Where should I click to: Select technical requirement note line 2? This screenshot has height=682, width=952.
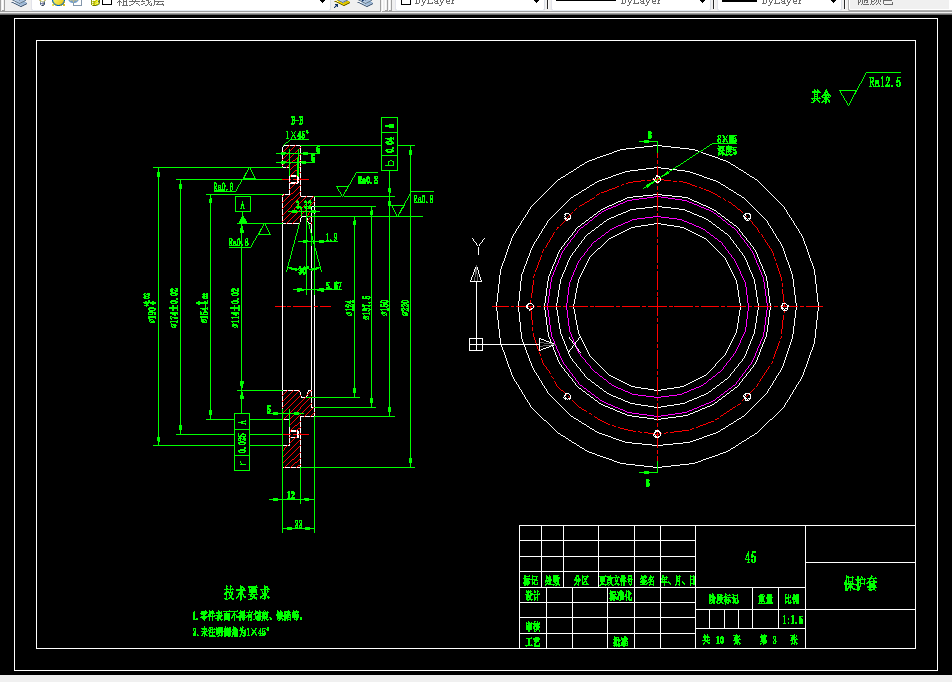[231, 632]
